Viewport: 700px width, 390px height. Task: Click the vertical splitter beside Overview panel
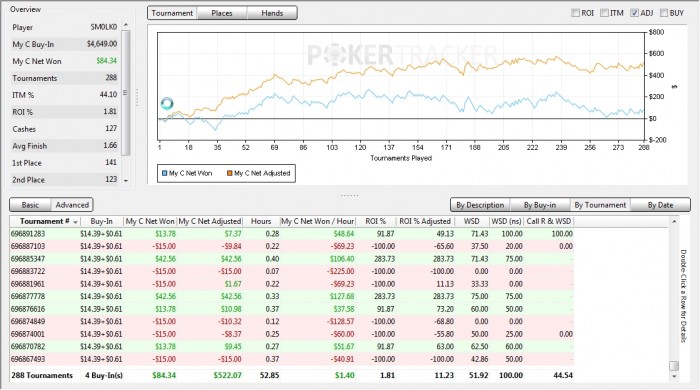(x=137, y=97)
